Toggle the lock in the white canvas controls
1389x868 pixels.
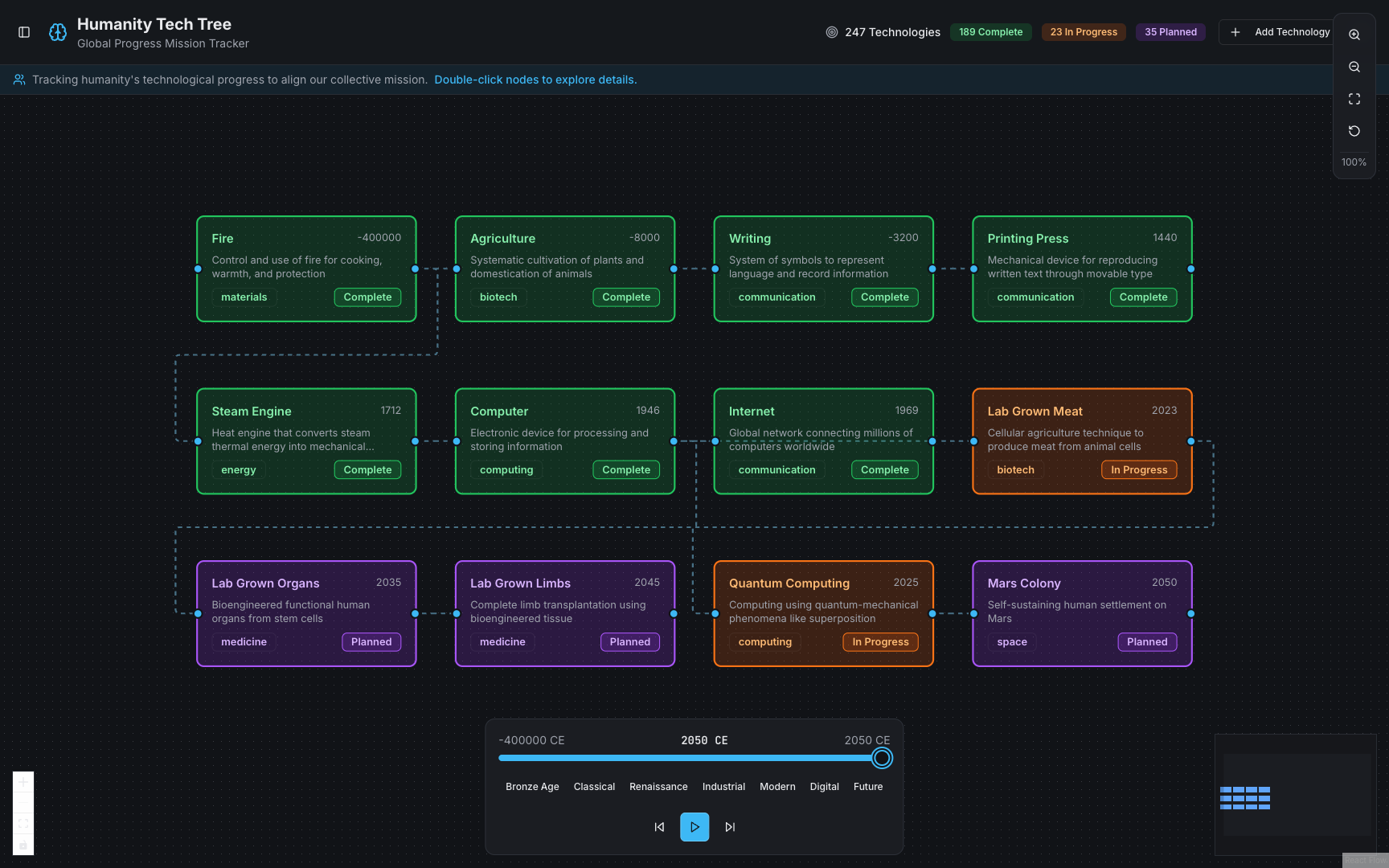(23, 845)
